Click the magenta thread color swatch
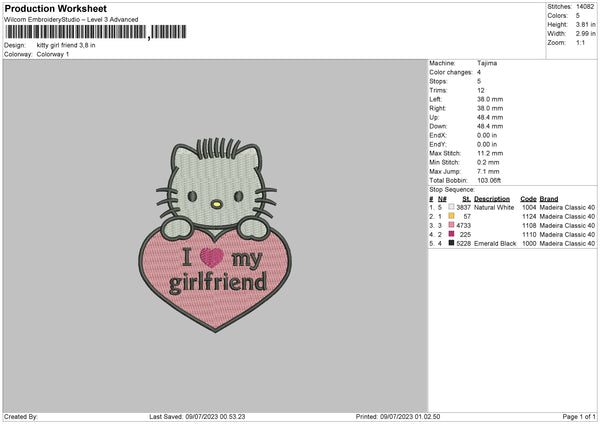The width and height of the screenshot is (600, 424). (453, 234)
